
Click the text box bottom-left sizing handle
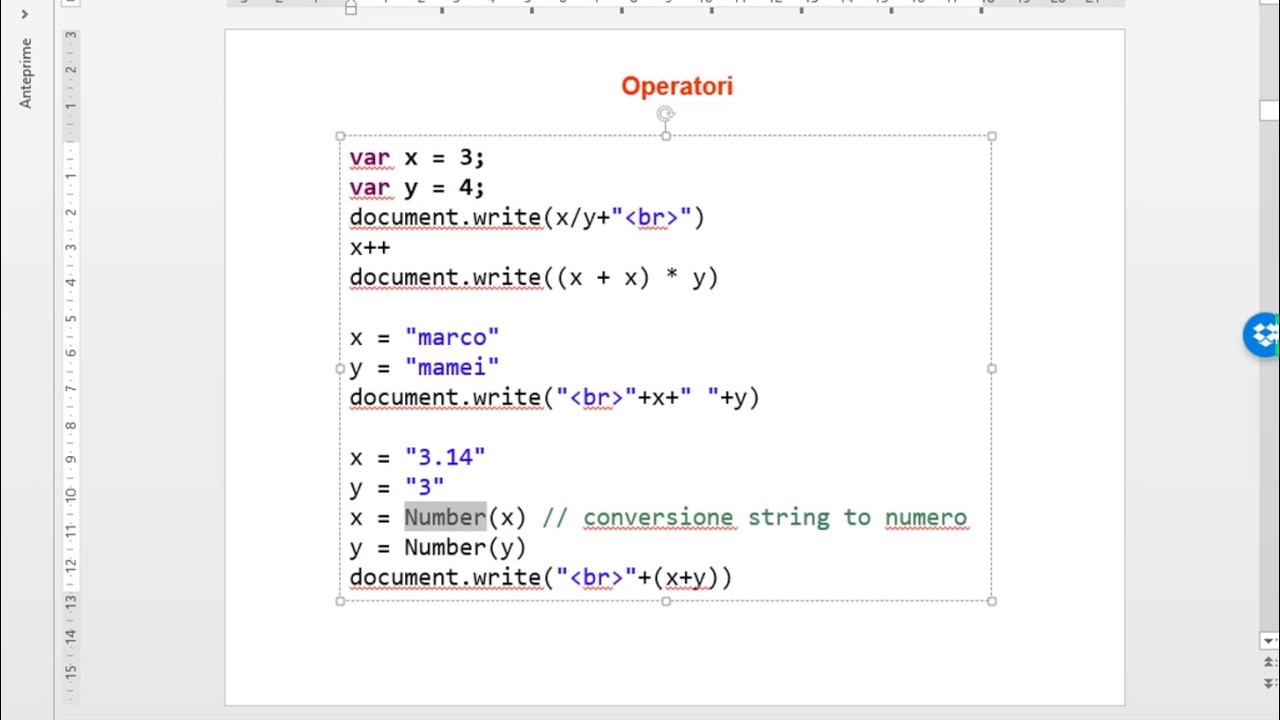[340, 601]
